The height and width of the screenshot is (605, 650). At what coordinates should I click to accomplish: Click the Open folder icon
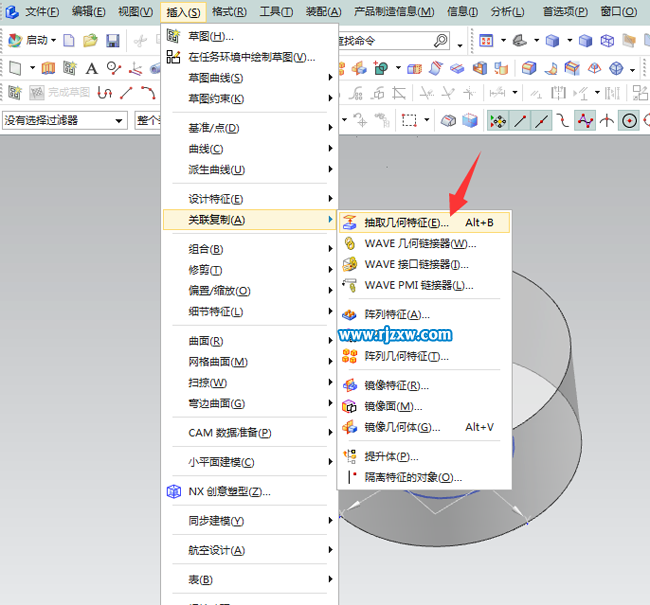tap(90, 40)
